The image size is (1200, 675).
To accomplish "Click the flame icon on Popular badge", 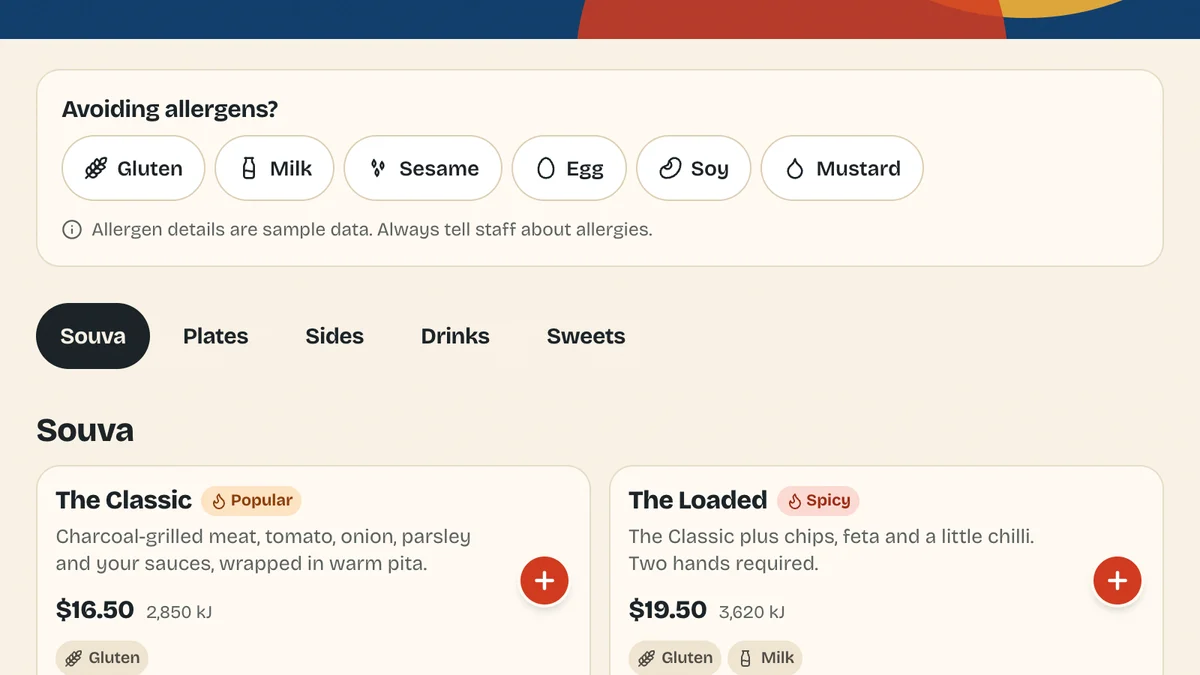I will click(219, 501).
